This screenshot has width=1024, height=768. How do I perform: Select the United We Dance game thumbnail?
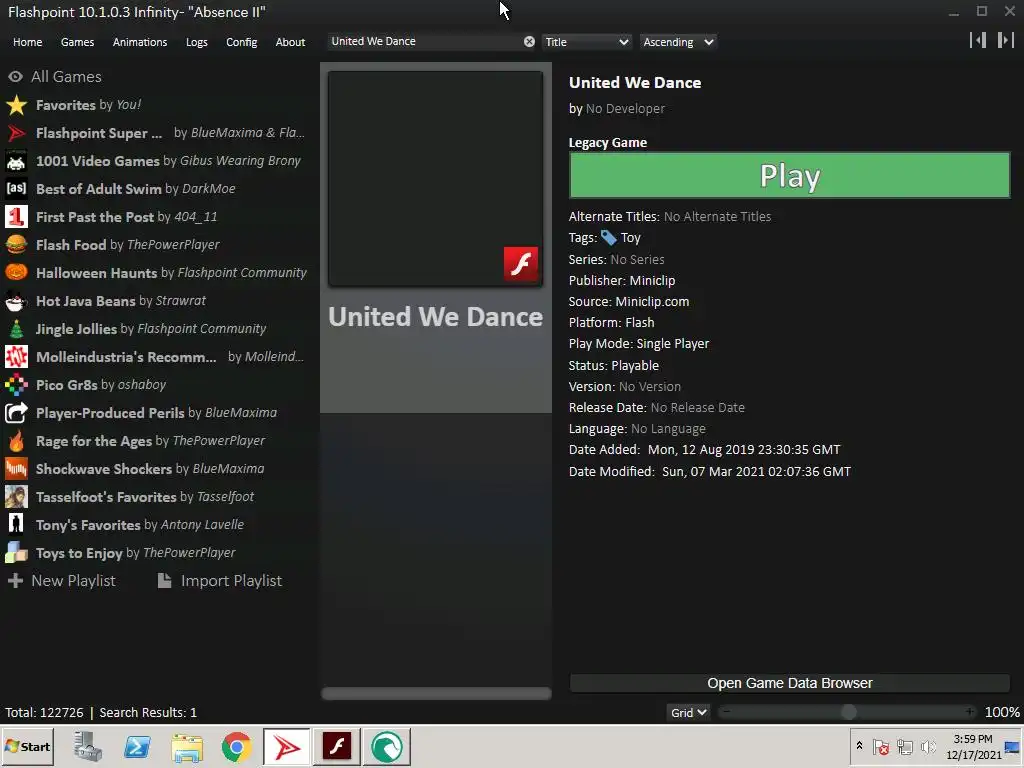436,179
